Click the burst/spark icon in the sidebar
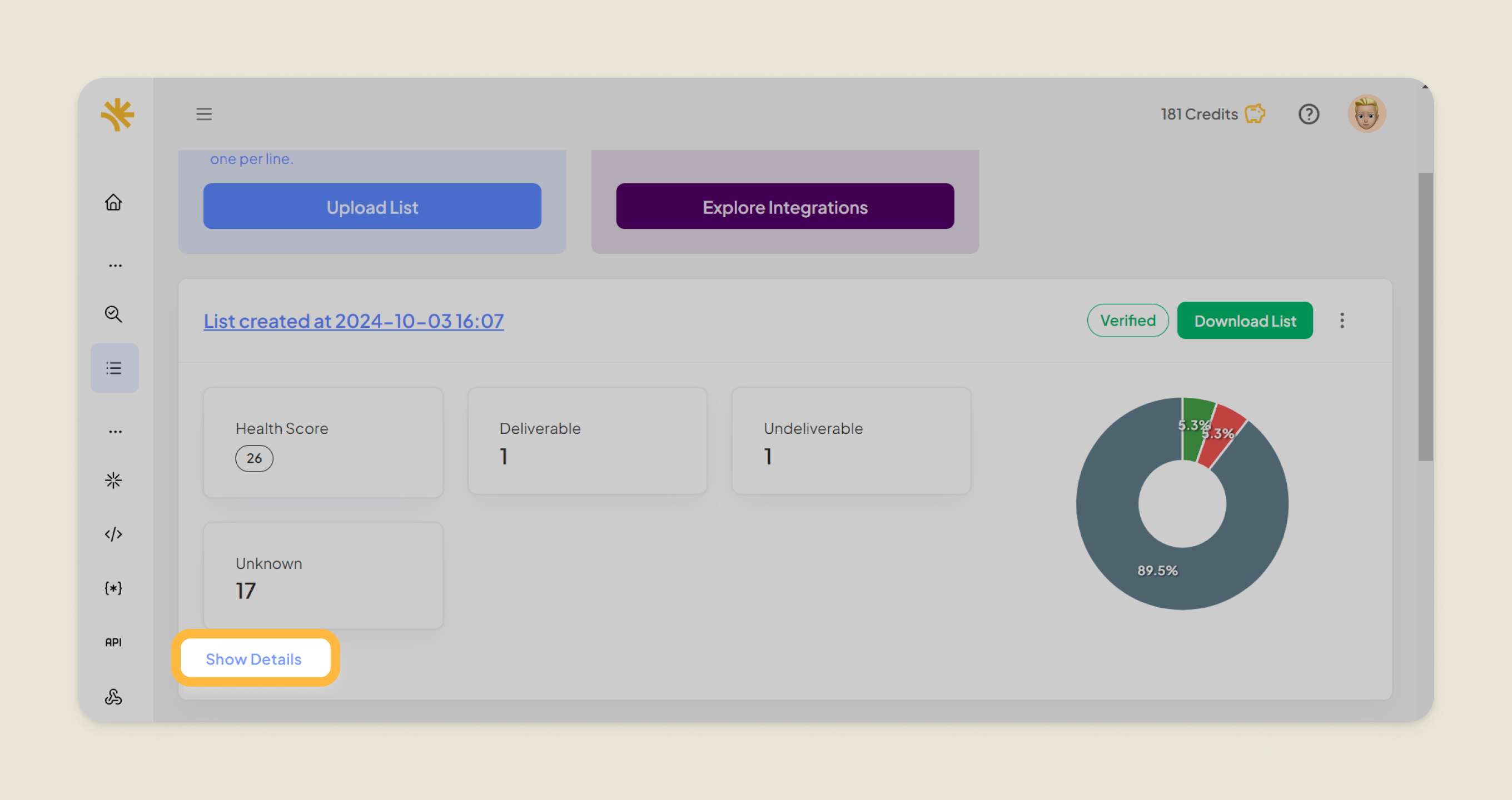 tap(113, 480)
